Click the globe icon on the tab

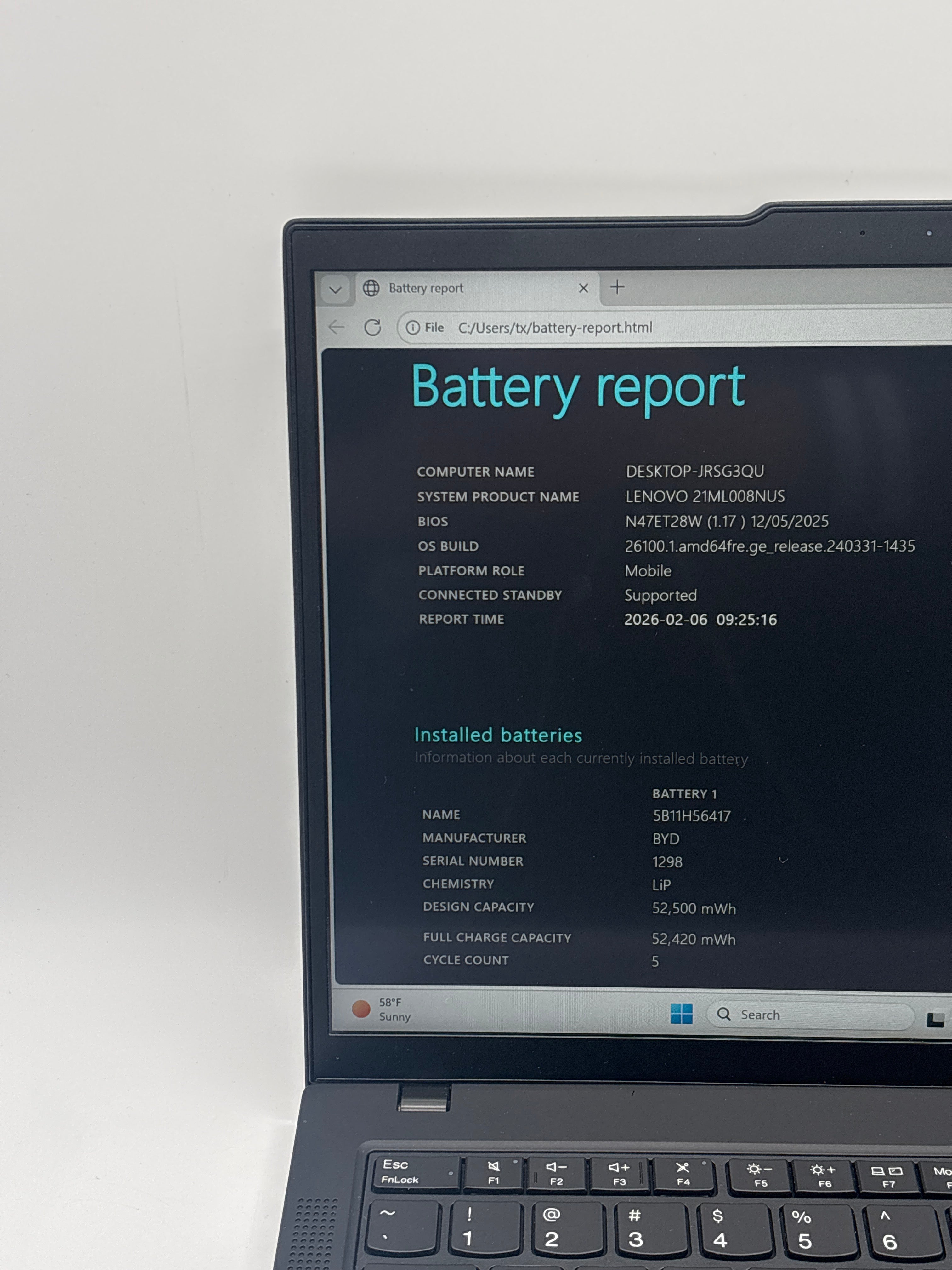(x=371, y=288)
